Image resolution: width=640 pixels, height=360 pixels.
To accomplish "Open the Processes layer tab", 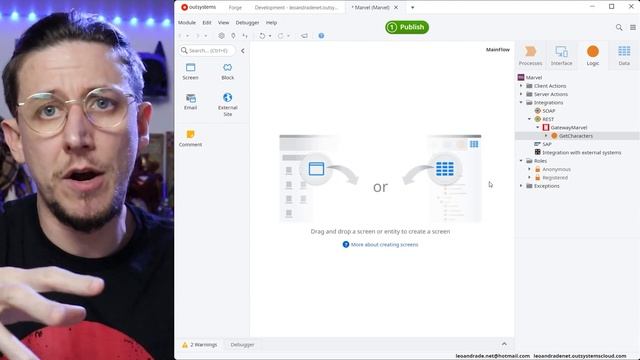I will click(x=530, y=55).
